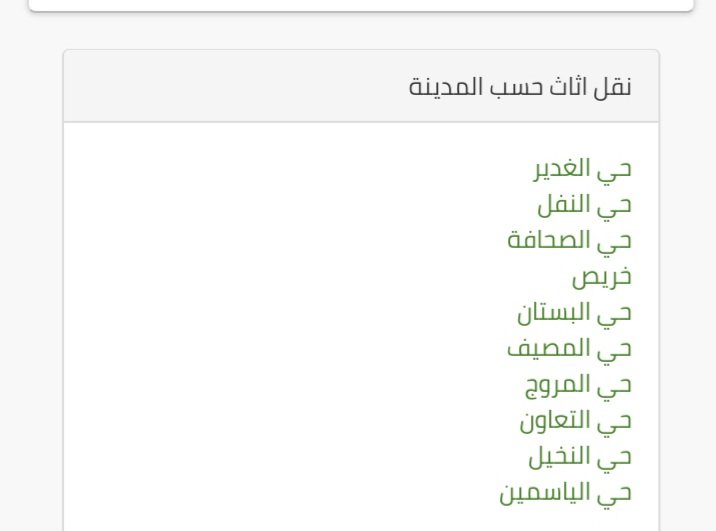Navigate to Al Masif district link

tap(569, 349)
